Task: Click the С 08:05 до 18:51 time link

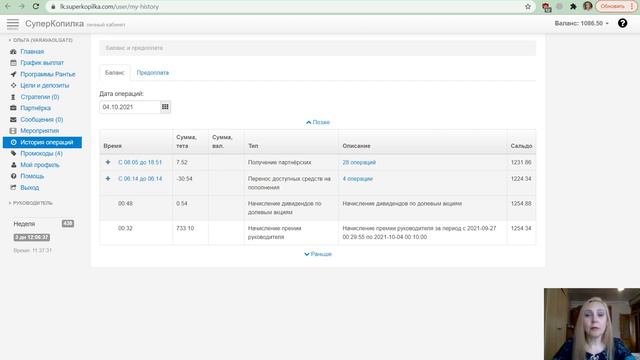Action: coord(140,162)
